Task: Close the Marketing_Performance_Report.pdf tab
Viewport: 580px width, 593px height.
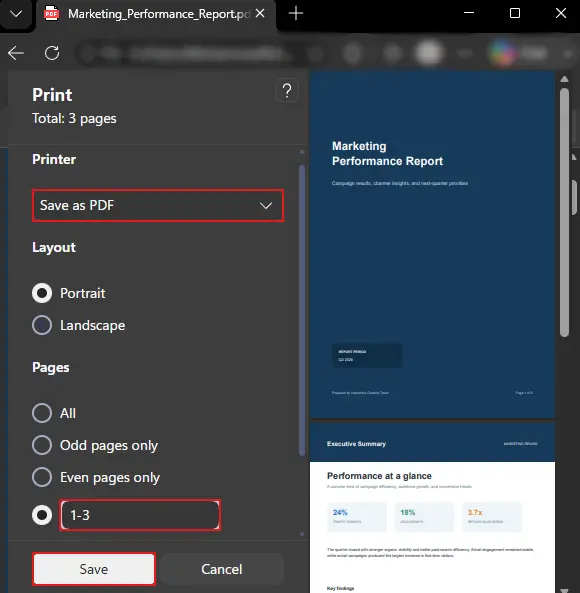Action: coord(260,14)
